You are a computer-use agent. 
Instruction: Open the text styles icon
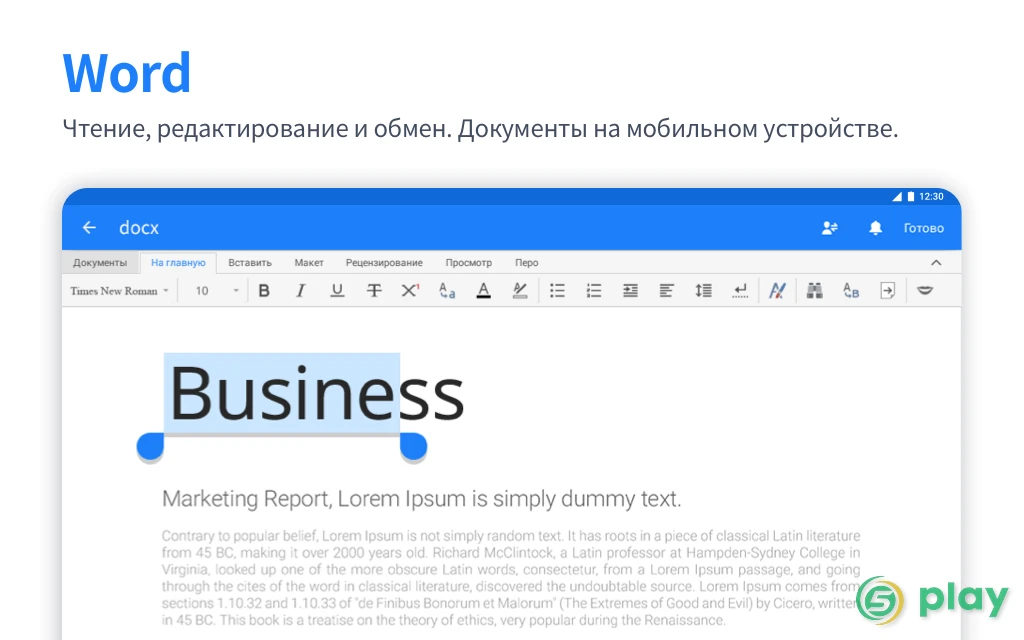click(x=777, y=291)
